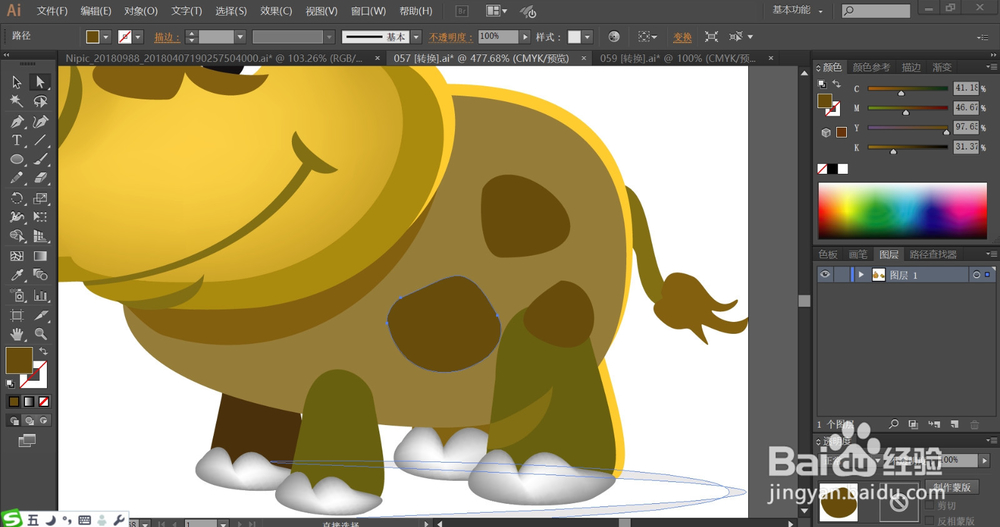Select the Eyedropper tool

17,275
